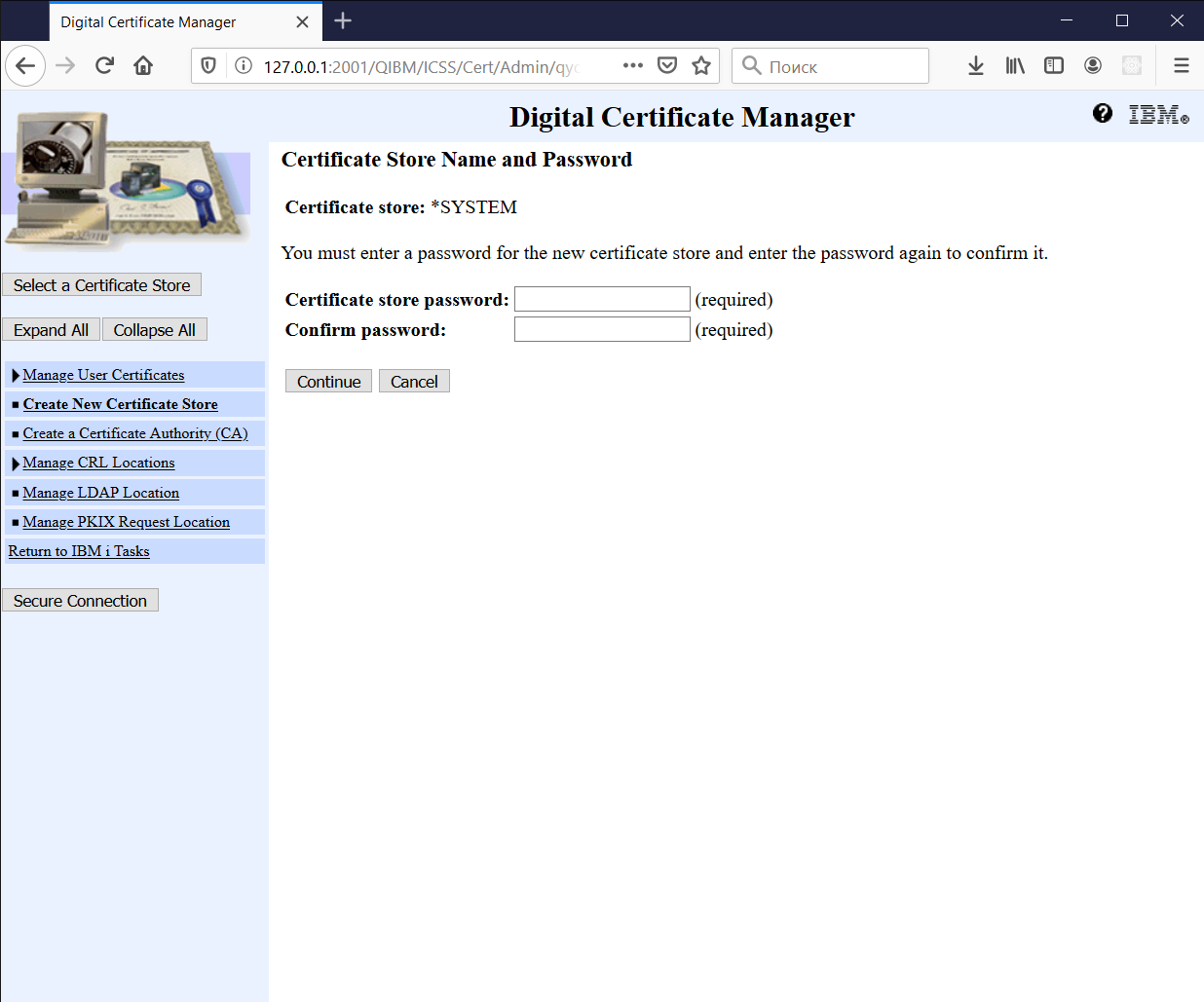Image resolution: width=1204 pixels, height=1002 pixels.
Task: Open Manage User Certificates link
Action: (103, 375)
